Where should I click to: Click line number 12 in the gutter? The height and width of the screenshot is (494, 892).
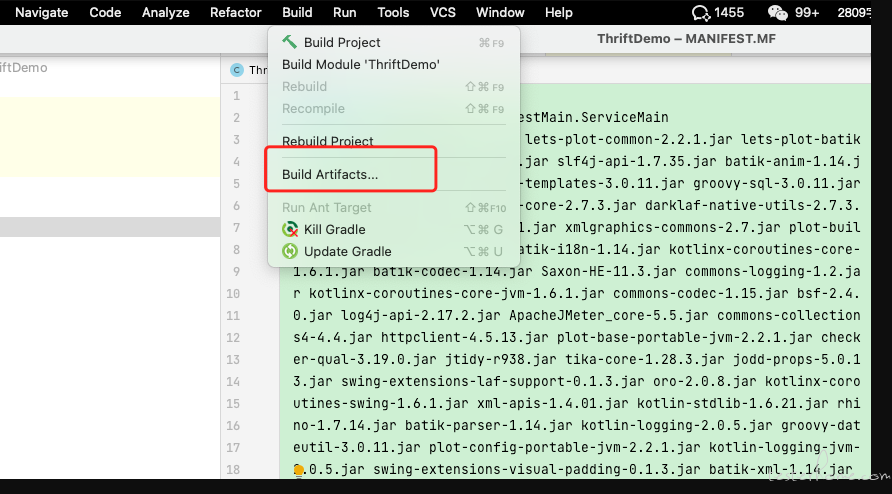tap(233, 337)
